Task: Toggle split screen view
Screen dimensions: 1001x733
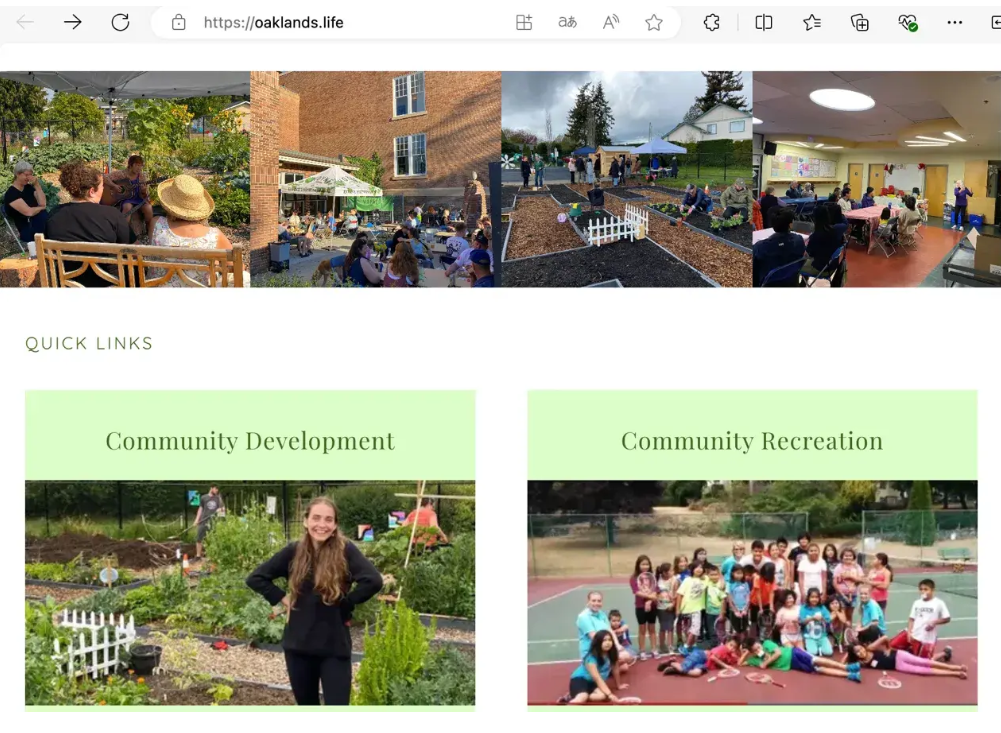Action: coord(764,22)
